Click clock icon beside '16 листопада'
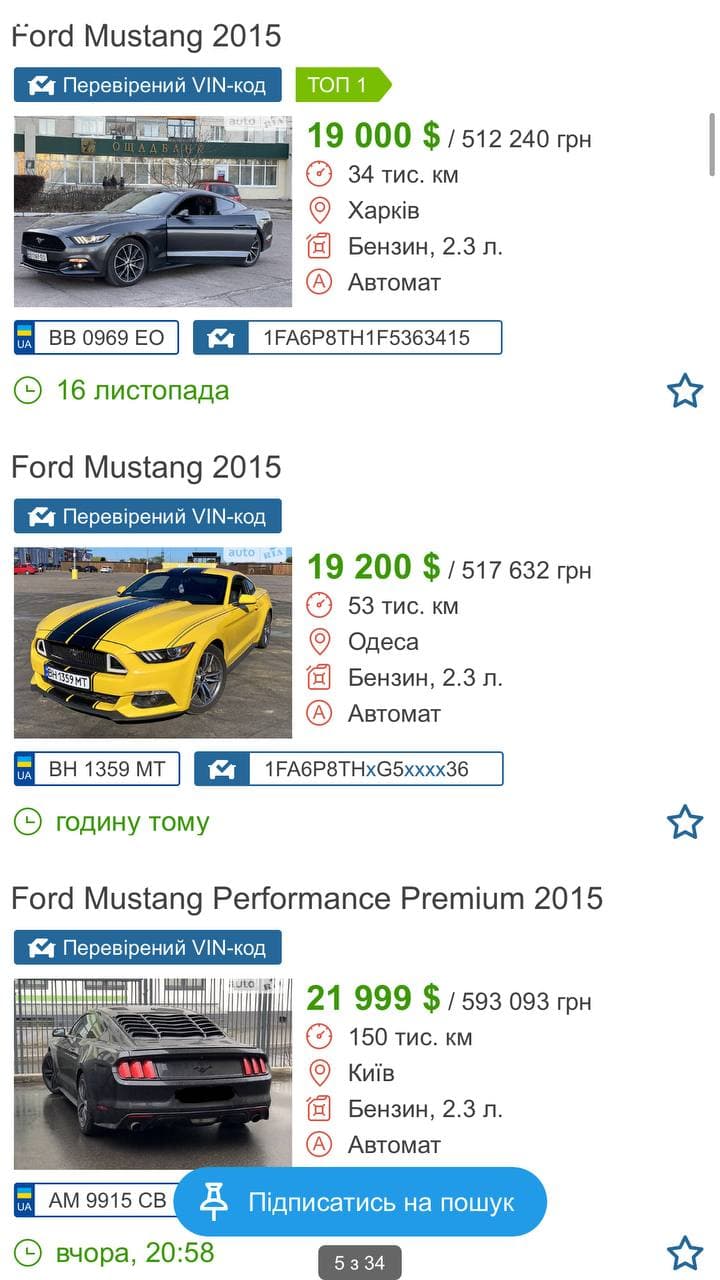720x1280 pixels. tap(28, 391)
